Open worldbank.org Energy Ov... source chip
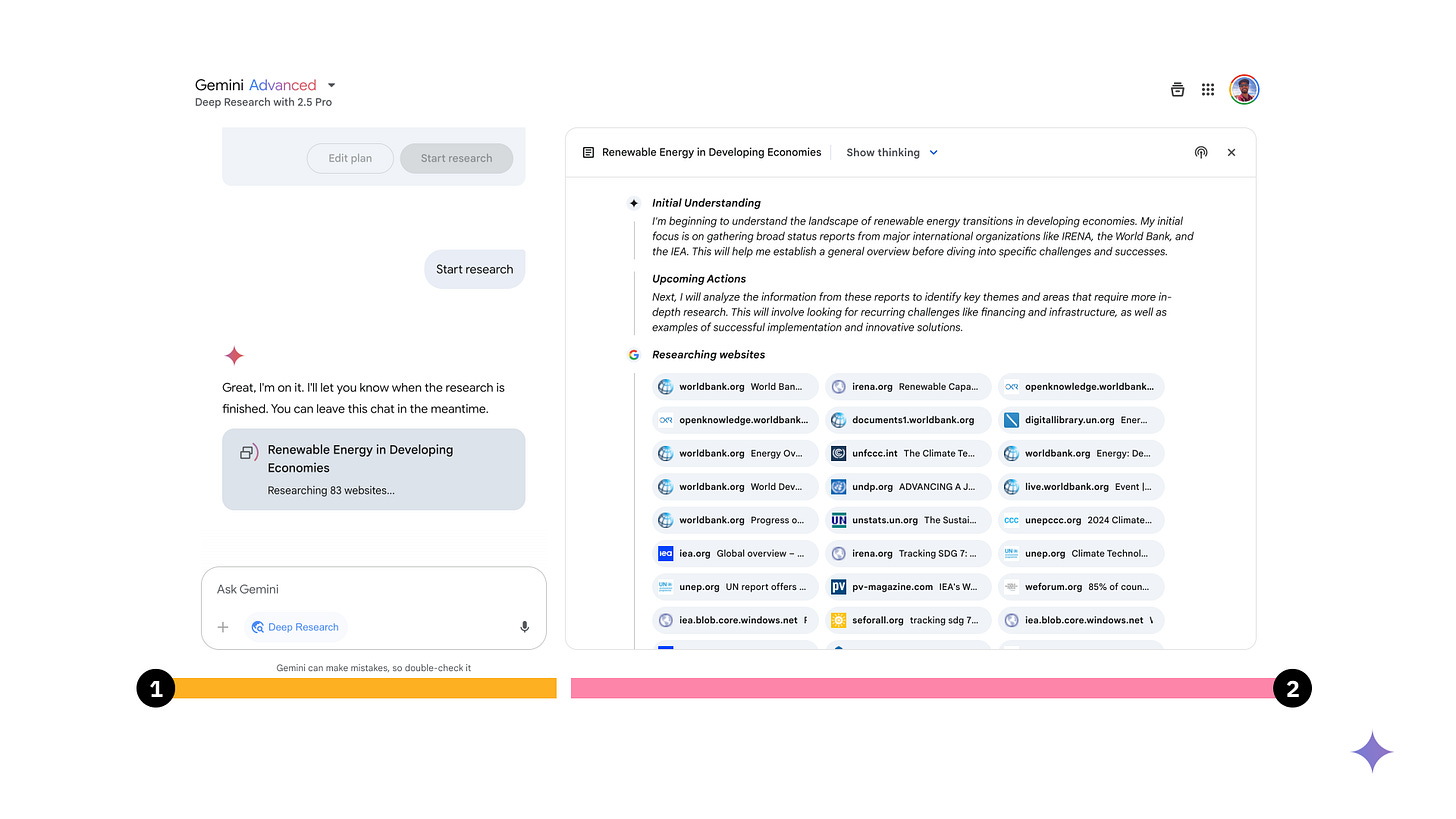 [x=735, y=453]
